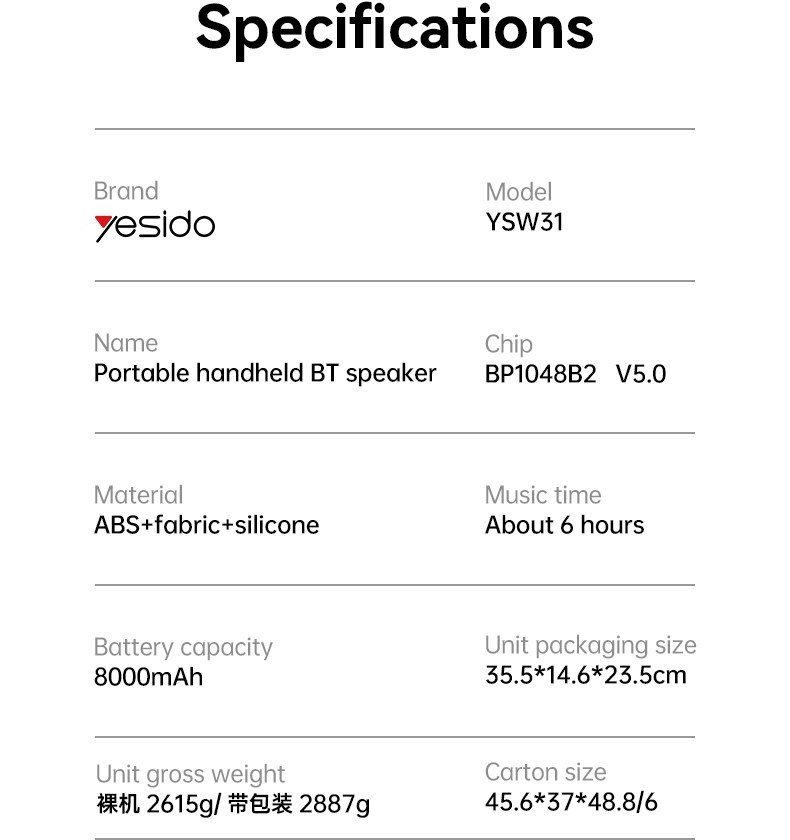
Task: Click the 2887g gross weight value
Action: click(334, 804)
